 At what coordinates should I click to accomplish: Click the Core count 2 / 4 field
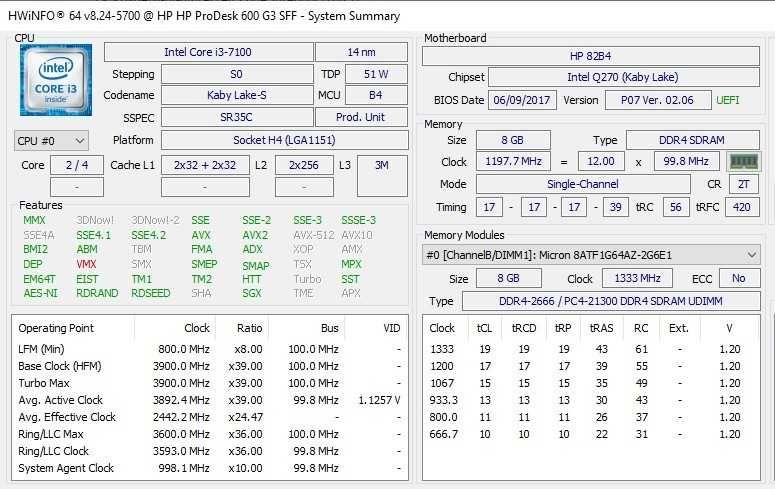pos(77,165)
